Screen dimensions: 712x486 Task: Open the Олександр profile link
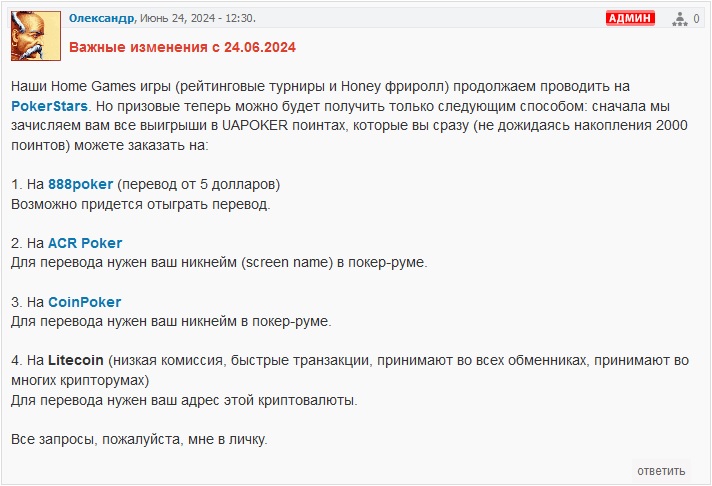(x=102, y=18)
